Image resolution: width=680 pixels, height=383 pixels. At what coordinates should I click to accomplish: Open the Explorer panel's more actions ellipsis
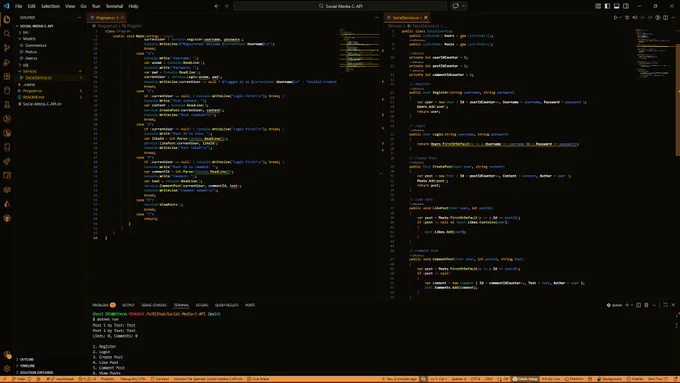[x=79, y=18]
